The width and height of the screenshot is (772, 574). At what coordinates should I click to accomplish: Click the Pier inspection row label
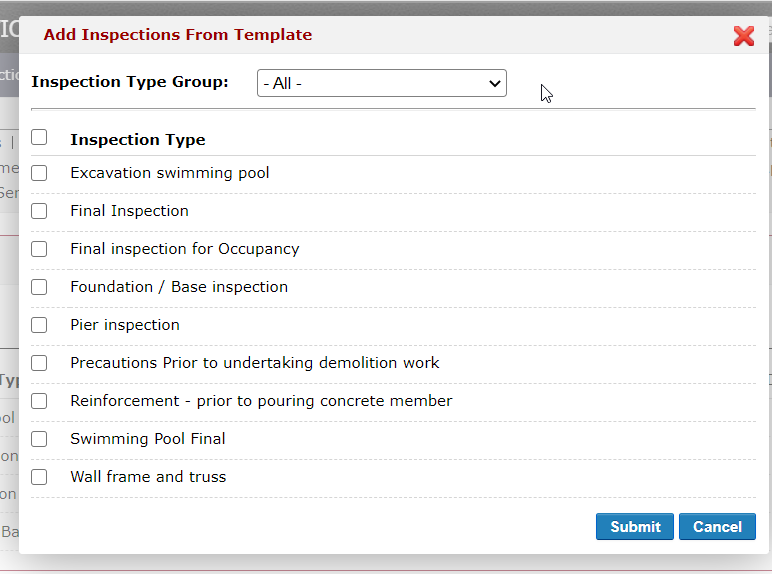pyautogui.click(x=124, y=325)
